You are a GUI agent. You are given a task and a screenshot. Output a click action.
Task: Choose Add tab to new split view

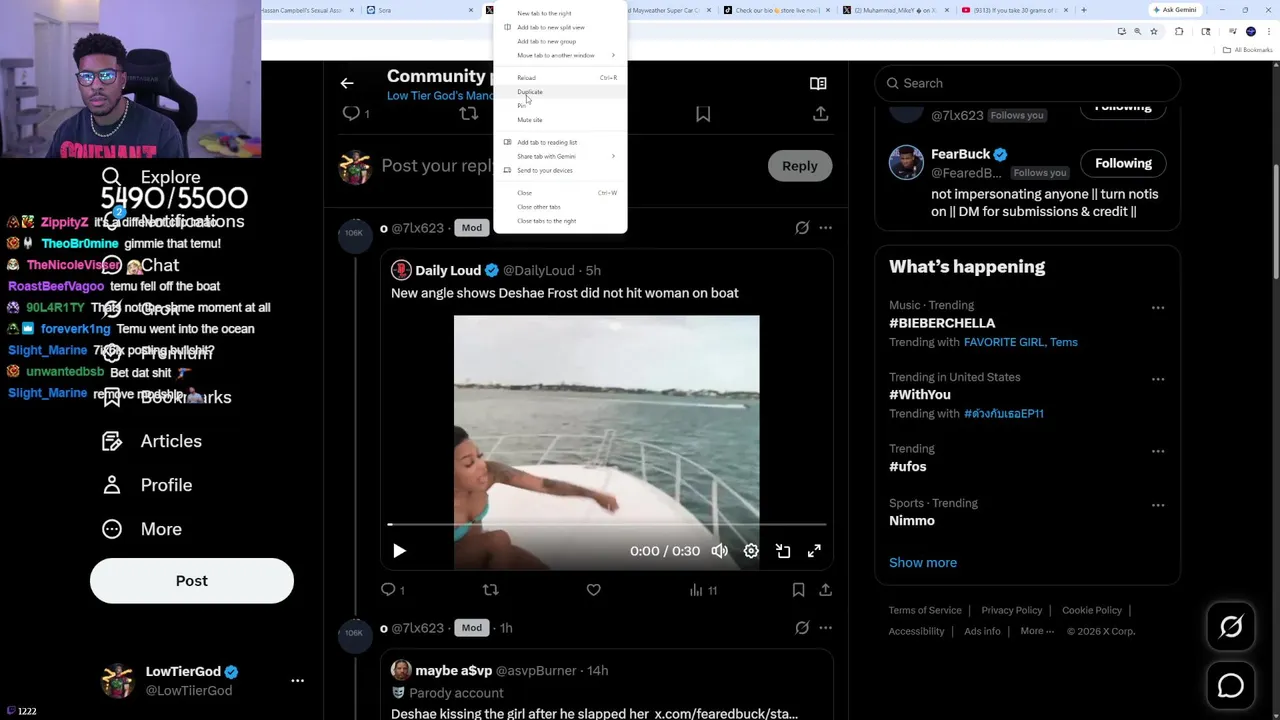(x=560, y=27)
